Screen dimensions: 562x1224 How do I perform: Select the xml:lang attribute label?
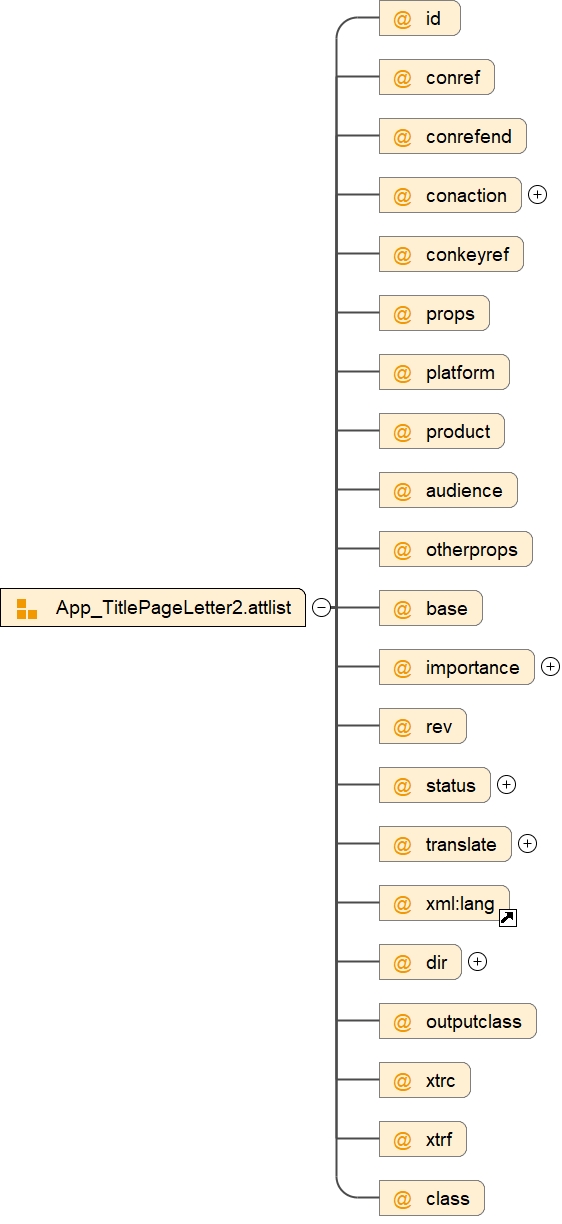(460, 903)
